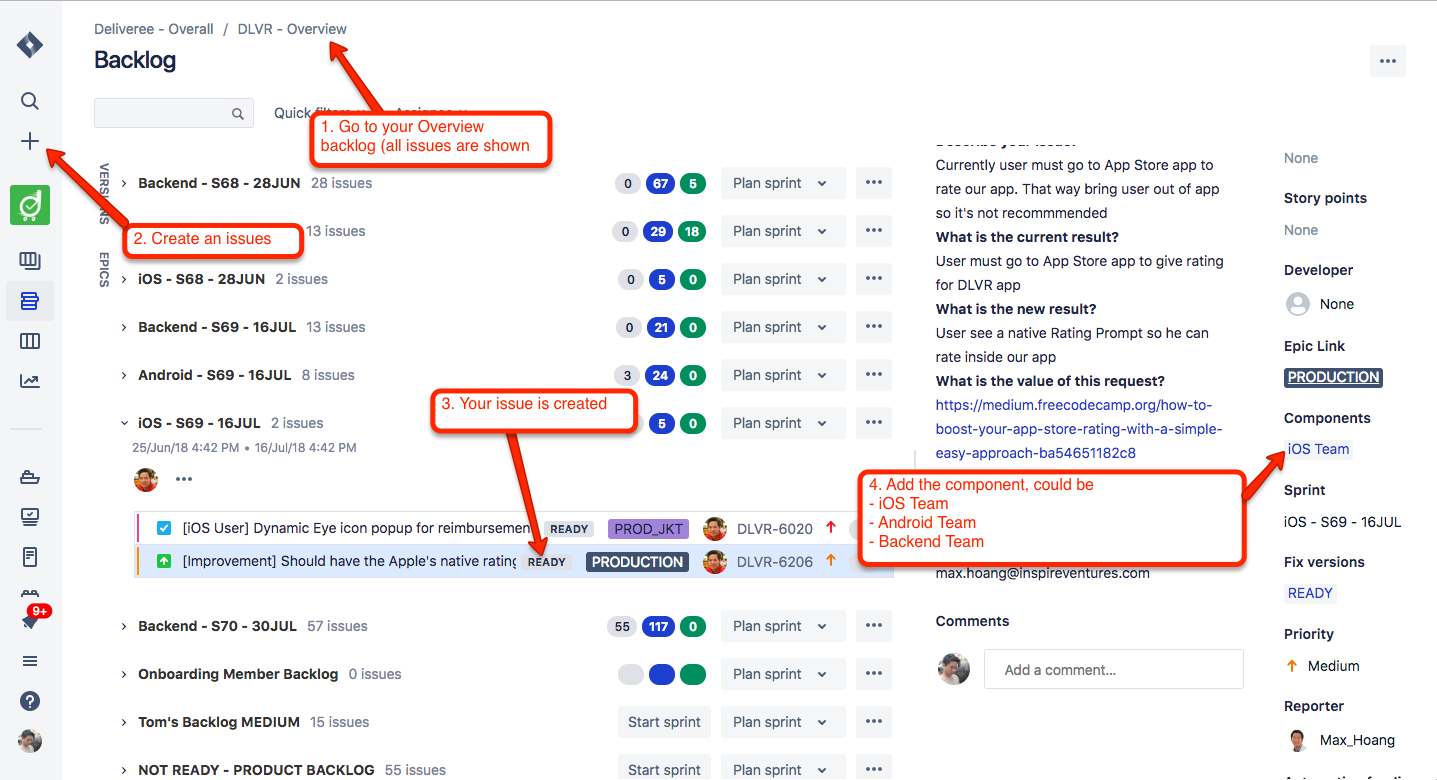
Task: Expand the Onboarding Member Backlog
Action: coord(124,674)
